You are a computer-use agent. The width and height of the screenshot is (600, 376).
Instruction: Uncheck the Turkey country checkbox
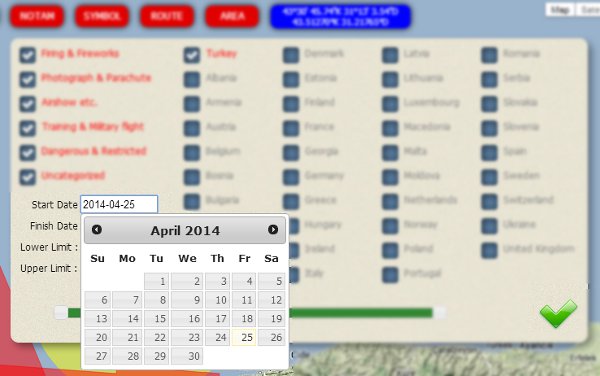[192, 55]
